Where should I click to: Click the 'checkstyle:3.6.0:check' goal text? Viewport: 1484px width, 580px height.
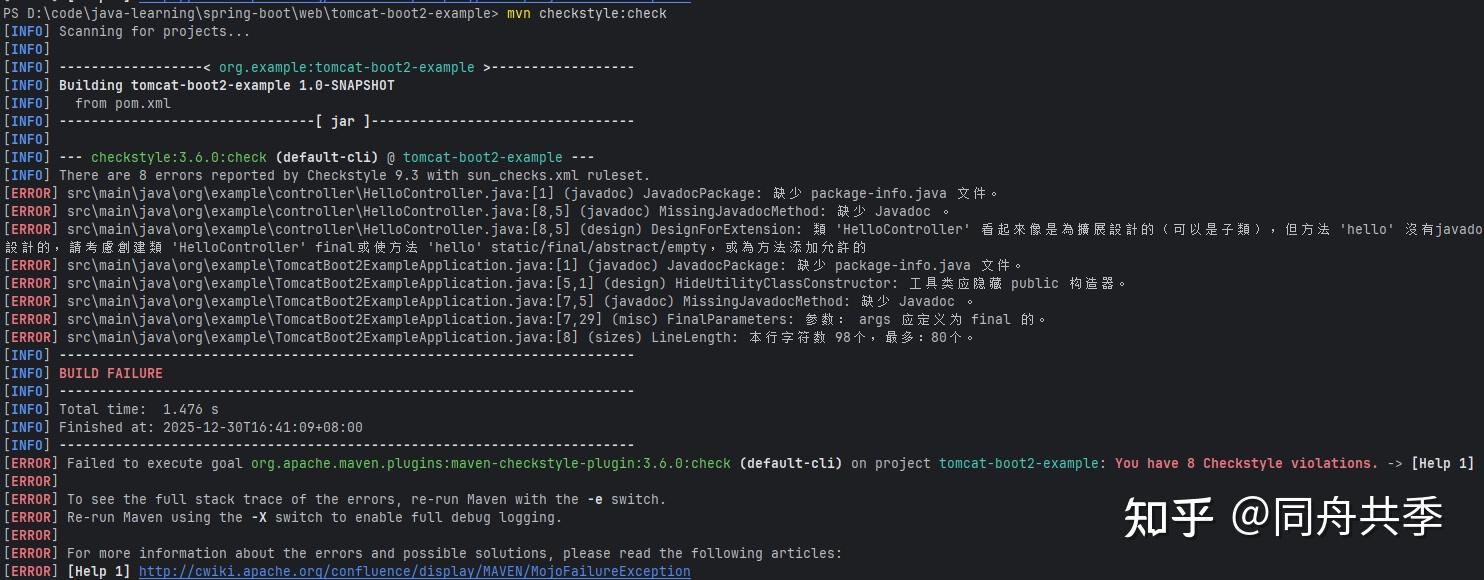coord(179,157)
